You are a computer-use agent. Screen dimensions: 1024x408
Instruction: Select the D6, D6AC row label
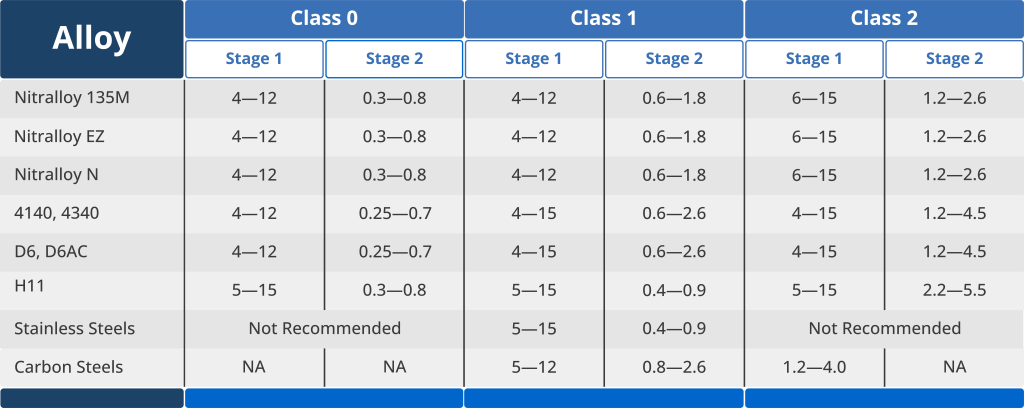(x=51, y=251)
